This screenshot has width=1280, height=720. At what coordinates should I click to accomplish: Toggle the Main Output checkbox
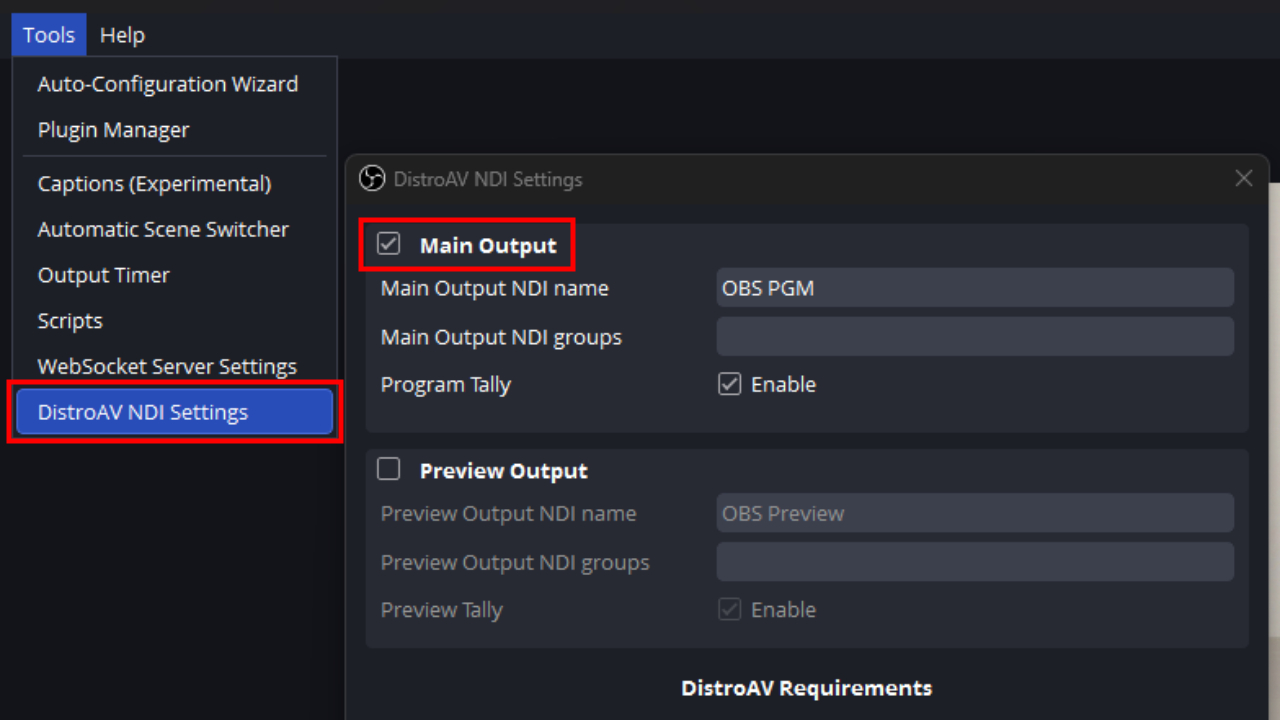389,244
